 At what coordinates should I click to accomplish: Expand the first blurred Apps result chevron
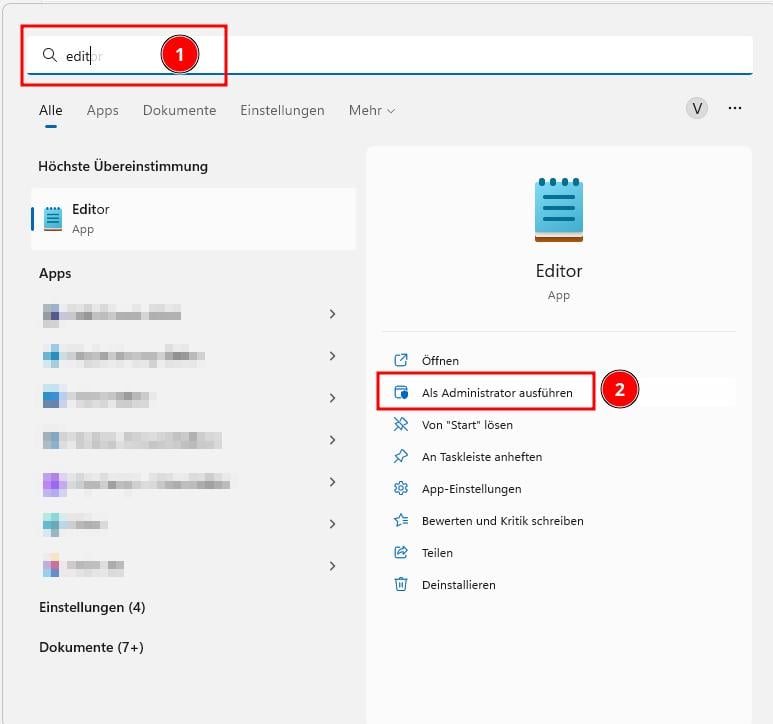[332, 314]
